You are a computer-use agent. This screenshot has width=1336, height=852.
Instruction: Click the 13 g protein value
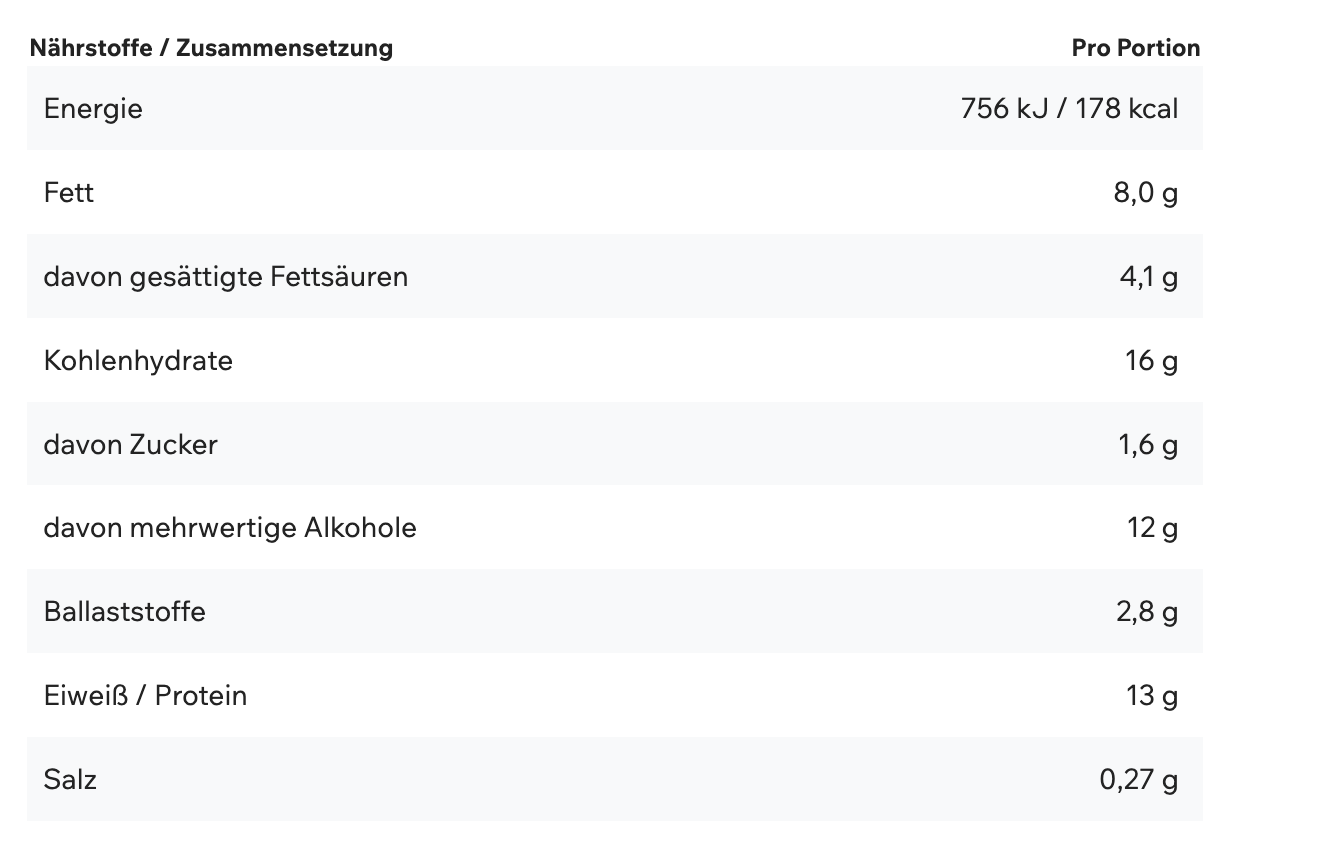click(1152, 695)
